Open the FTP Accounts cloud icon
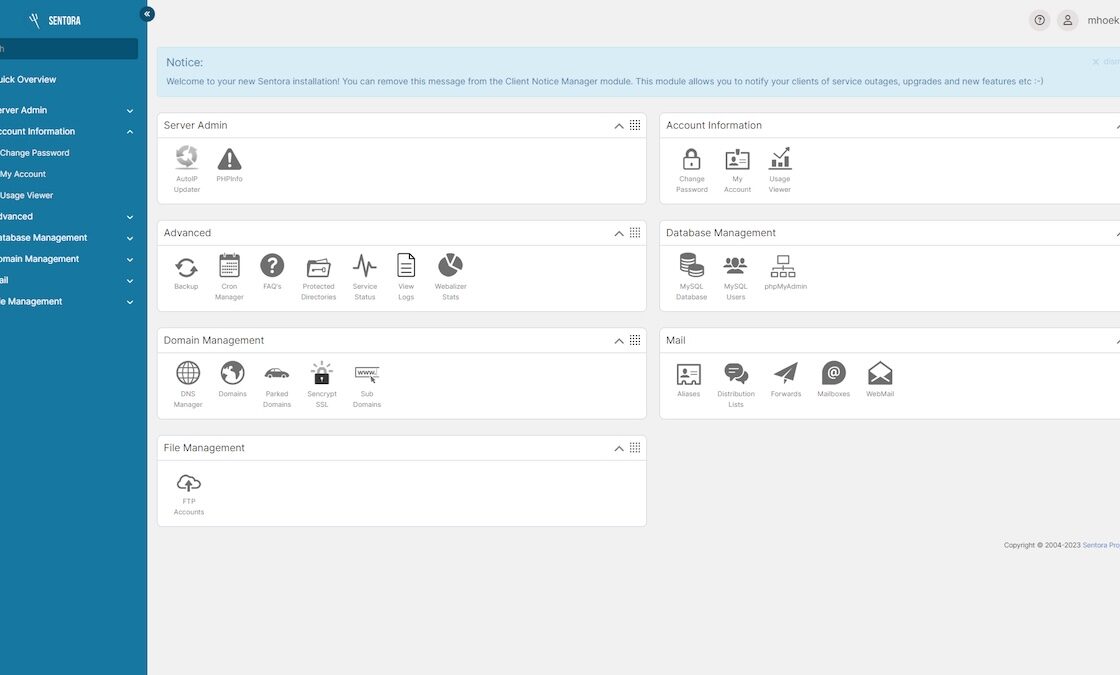 (x=188, y=483)
